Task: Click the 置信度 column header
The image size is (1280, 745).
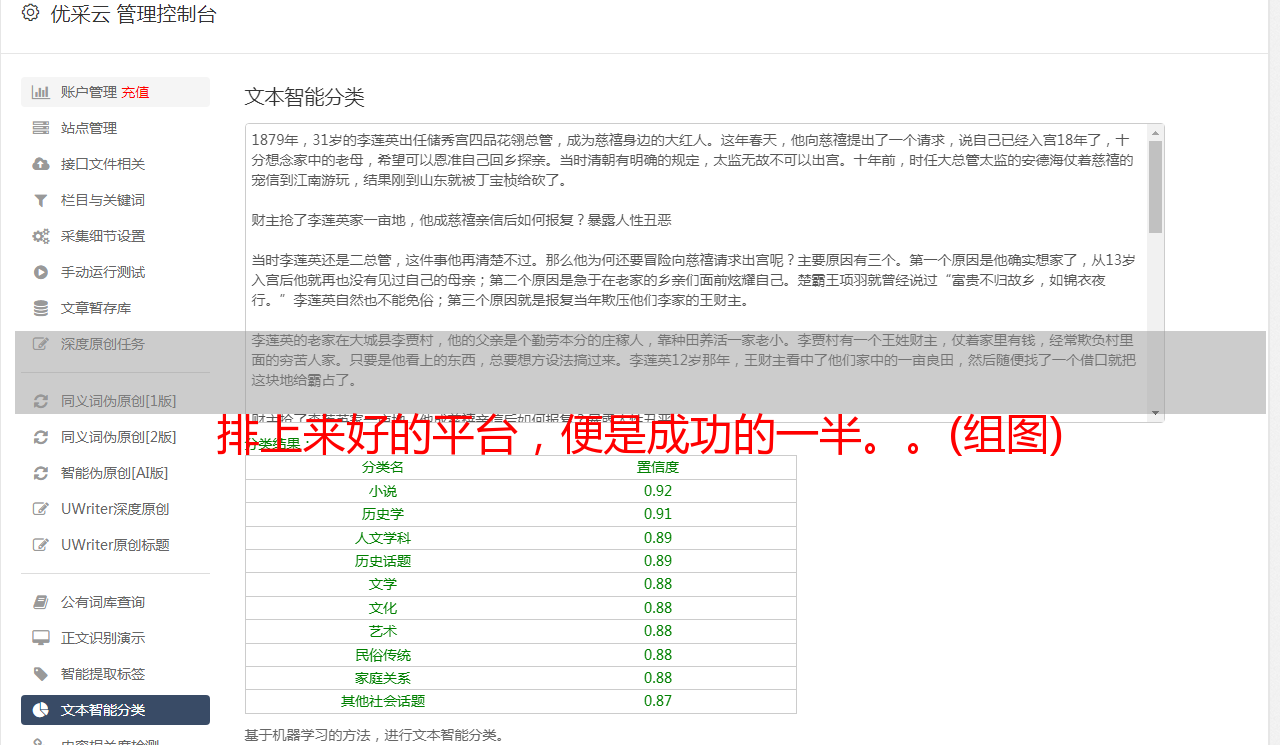Action: [658, 467]
